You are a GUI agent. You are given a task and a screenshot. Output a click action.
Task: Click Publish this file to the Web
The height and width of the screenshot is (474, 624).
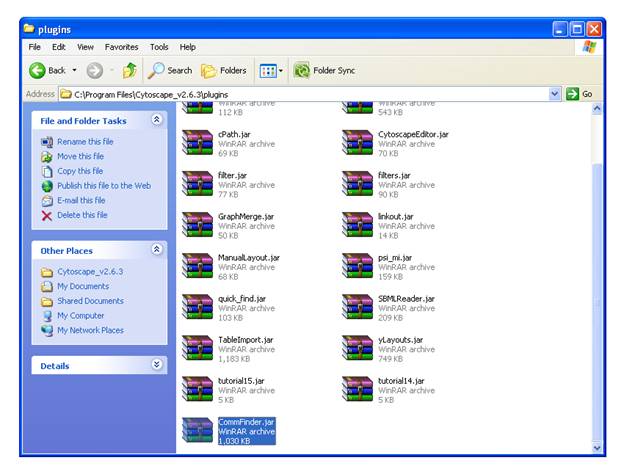pyautogui.click(x=104, y=186)
